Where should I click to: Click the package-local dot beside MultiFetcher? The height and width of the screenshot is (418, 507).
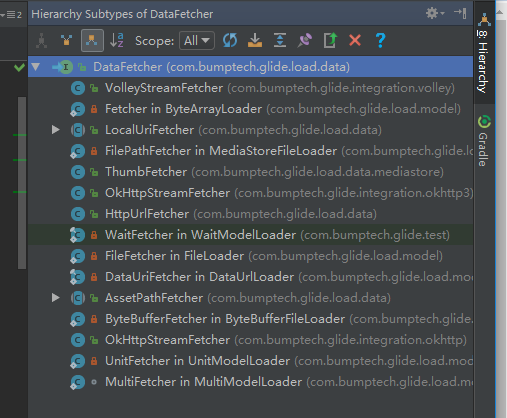click(x=94, y=382)
